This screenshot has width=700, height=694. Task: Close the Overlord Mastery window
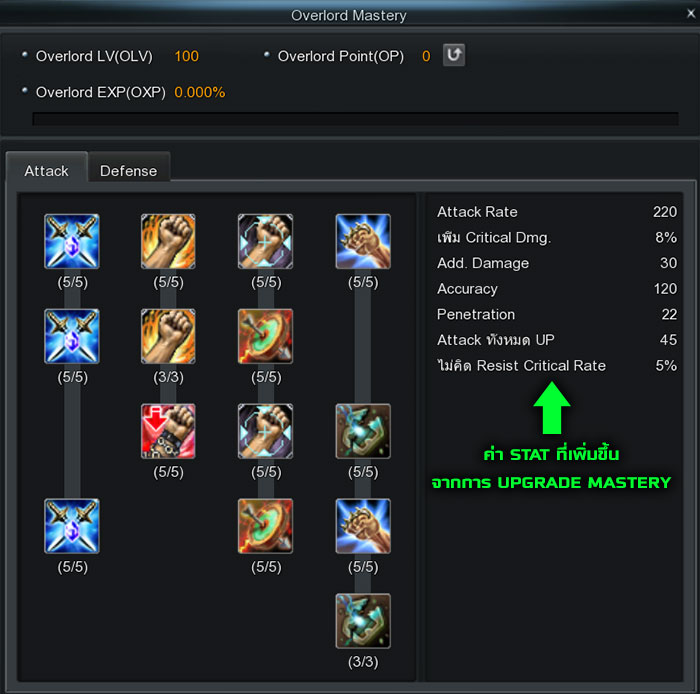691,14
